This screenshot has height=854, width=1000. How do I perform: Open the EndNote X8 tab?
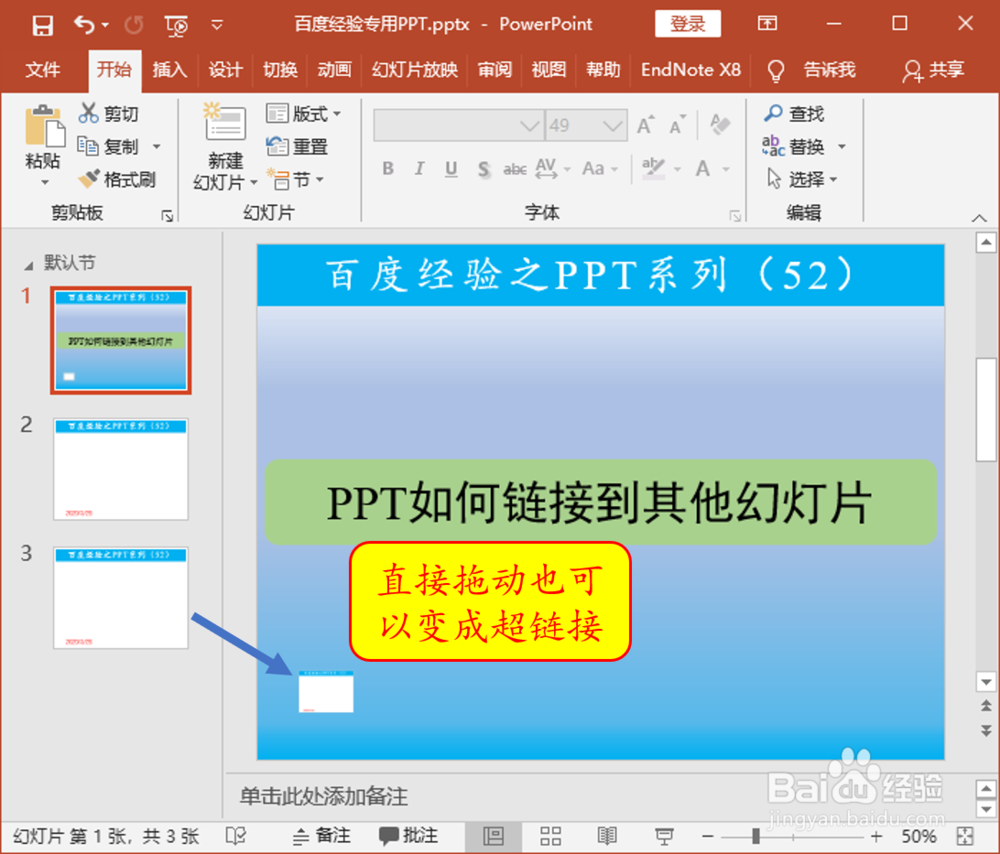pos(691,70)
